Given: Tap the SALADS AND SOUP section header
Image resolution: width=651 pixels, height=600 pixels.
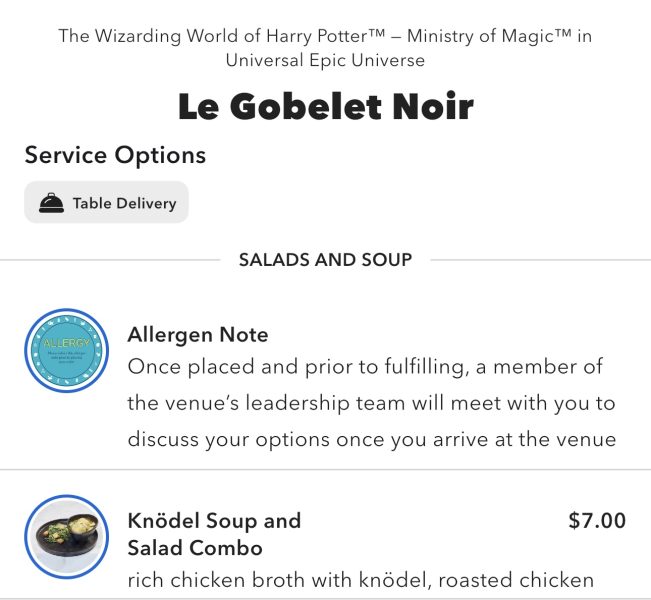Looking at the screenshot, I should [x=325, y=260].
